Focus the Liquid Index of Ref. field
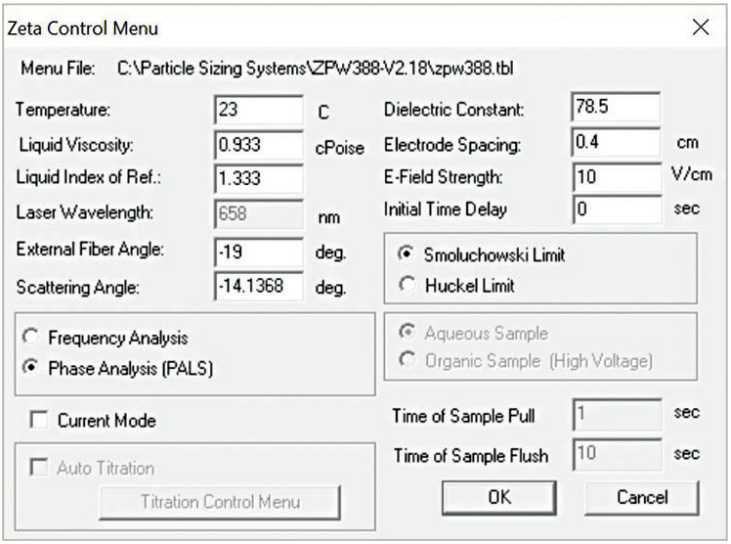Viewport: 731px width, 544px height. click(258, 179)
